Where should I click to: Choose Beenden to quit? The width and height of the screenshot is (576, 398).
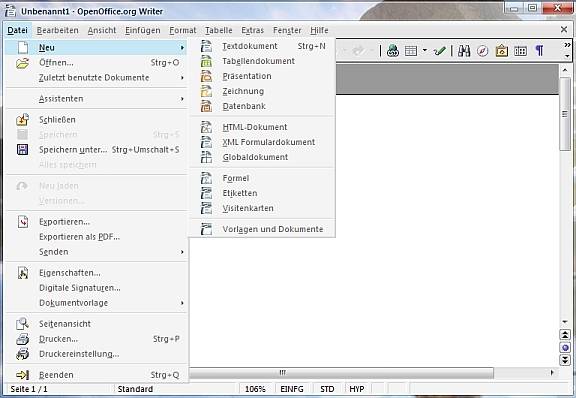click(x=96, y=375)
